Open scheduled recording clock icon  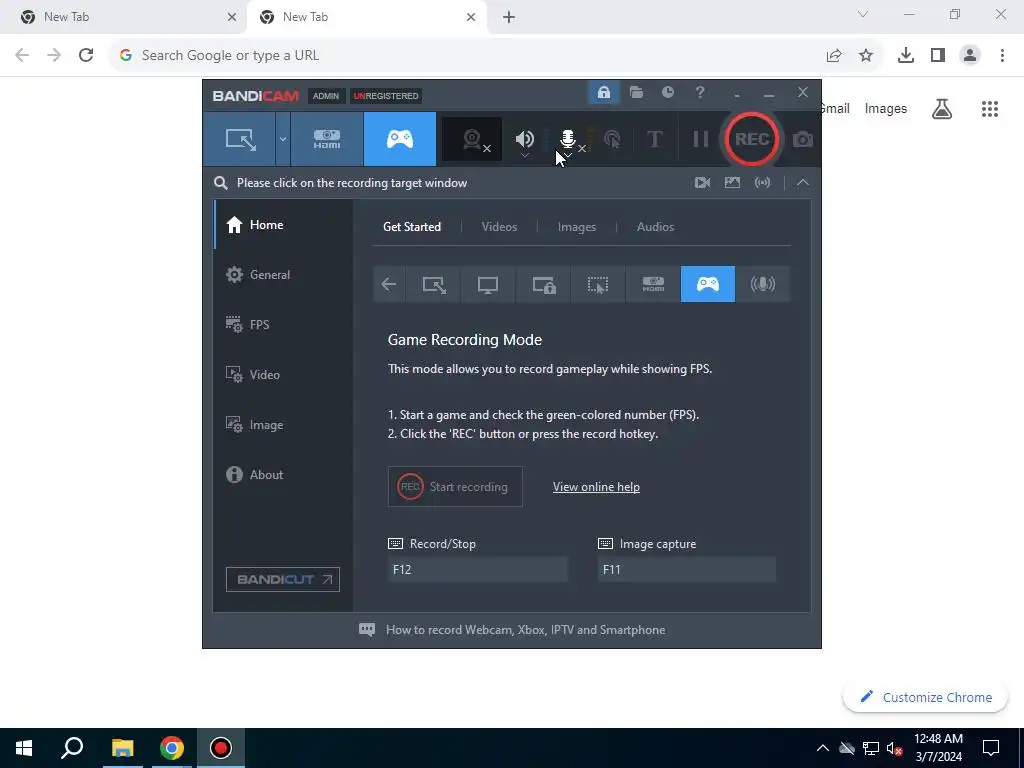click(667, 93)
